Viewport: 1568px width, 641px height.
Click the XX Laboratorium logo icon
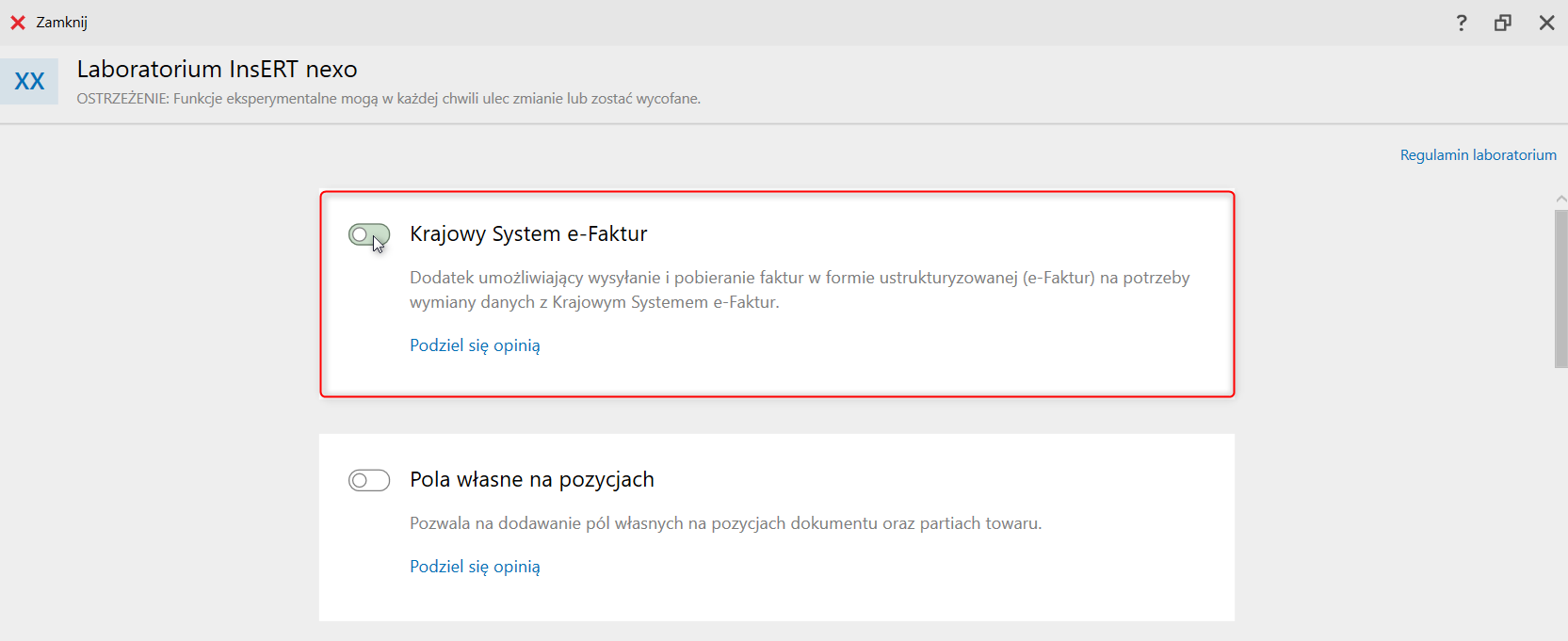point(29,82)
